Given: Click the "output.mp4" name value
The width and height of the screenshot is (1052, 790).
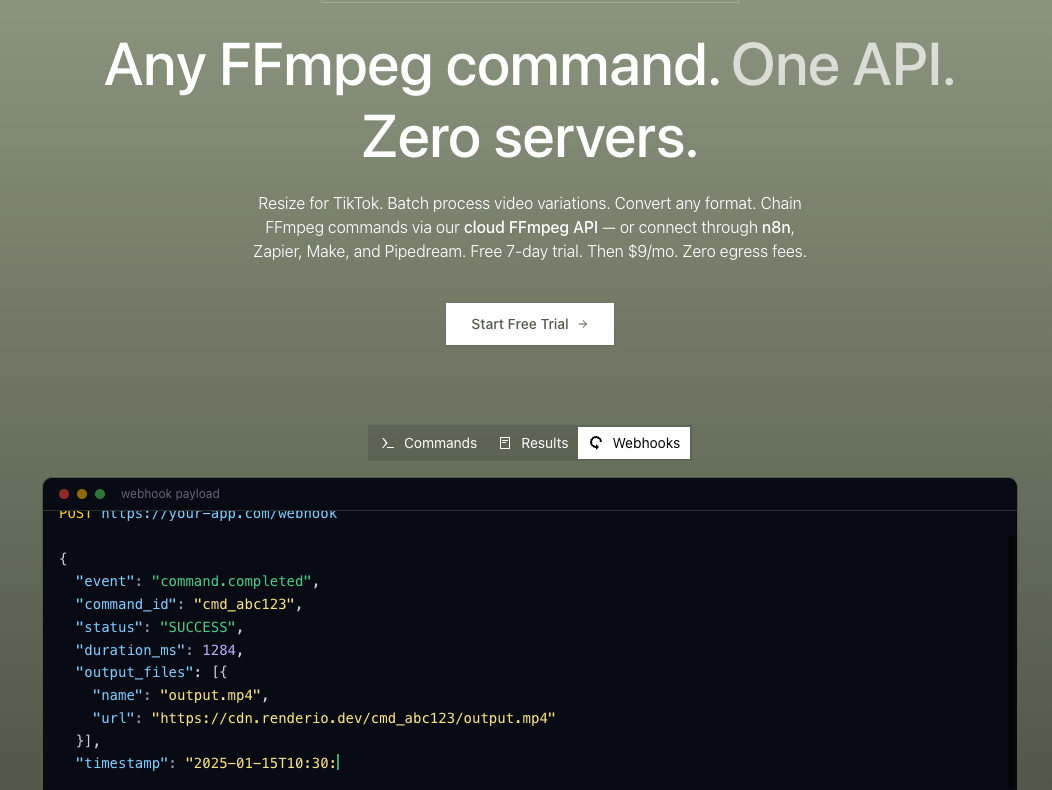Looking at the screenshot, I should tap(210, 695).
